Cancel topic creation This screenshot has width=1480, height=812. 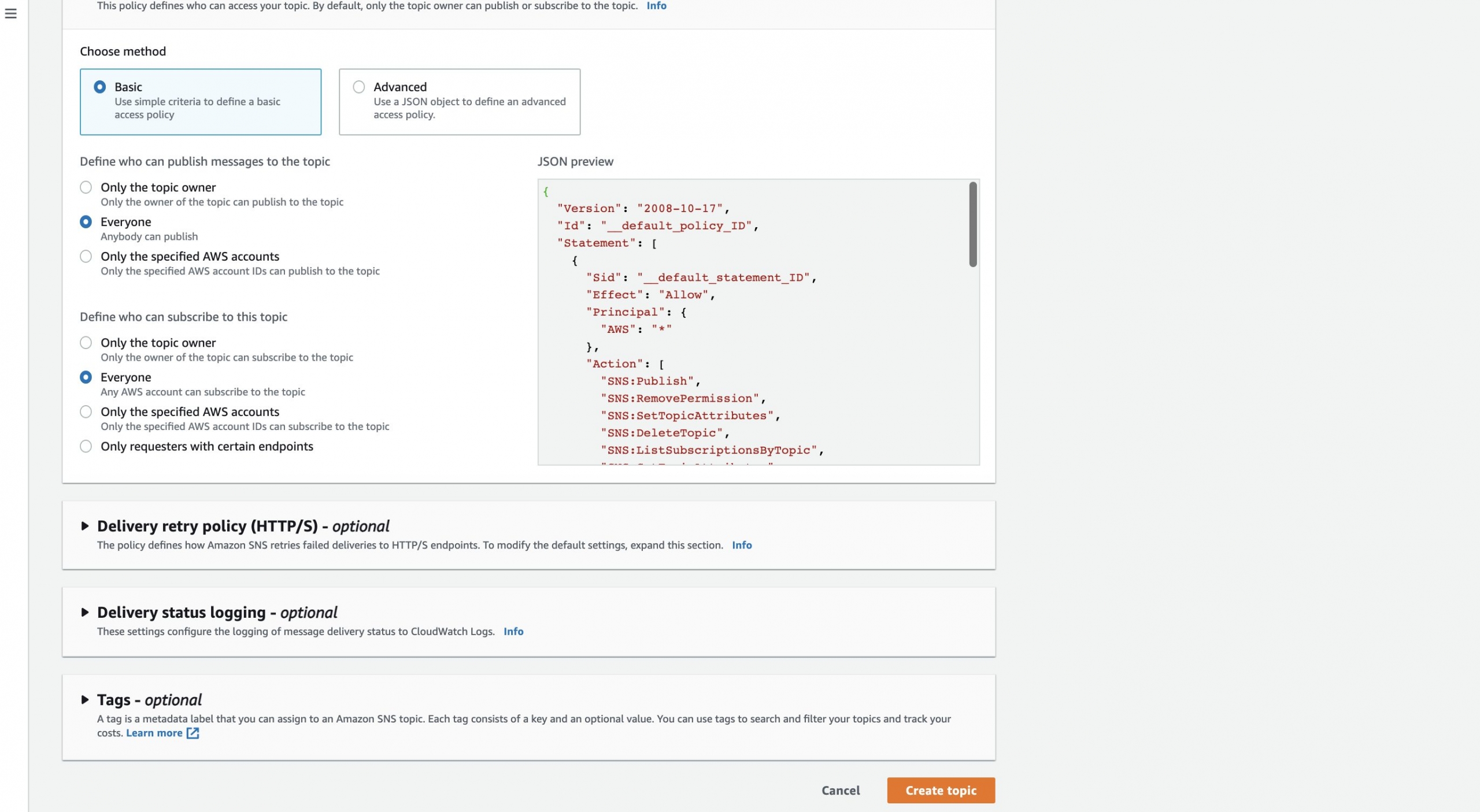(x=840, y=790)
